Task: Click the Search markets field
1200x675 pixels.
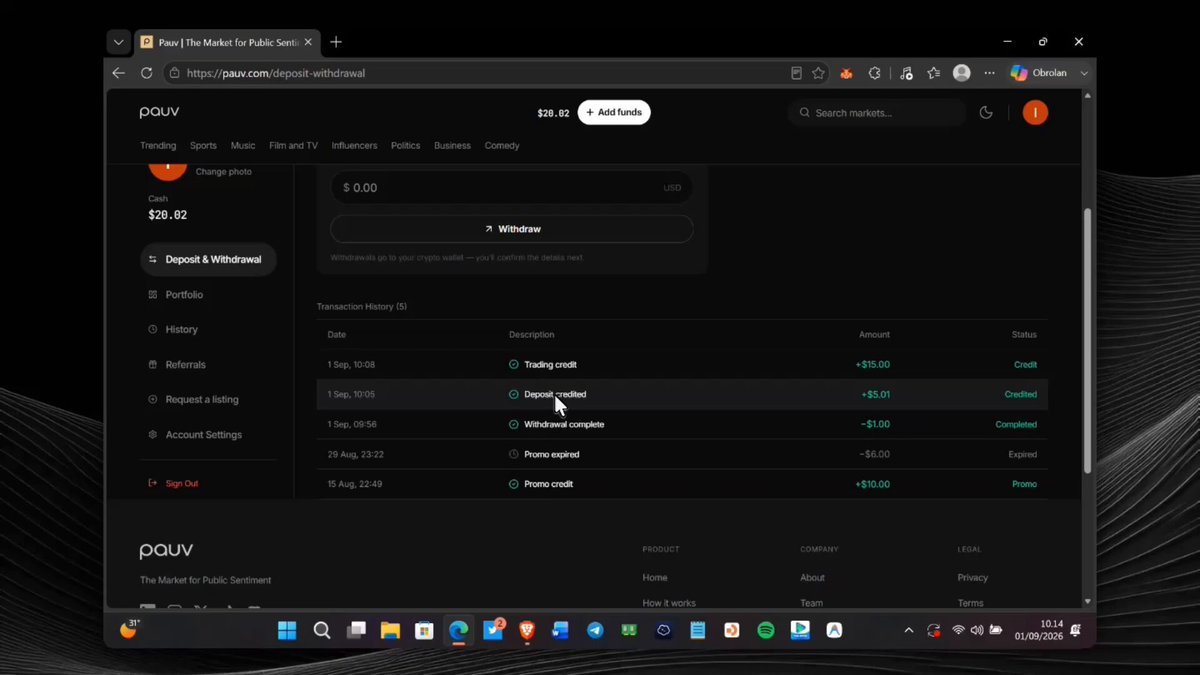Action: (x=877, y=113)
